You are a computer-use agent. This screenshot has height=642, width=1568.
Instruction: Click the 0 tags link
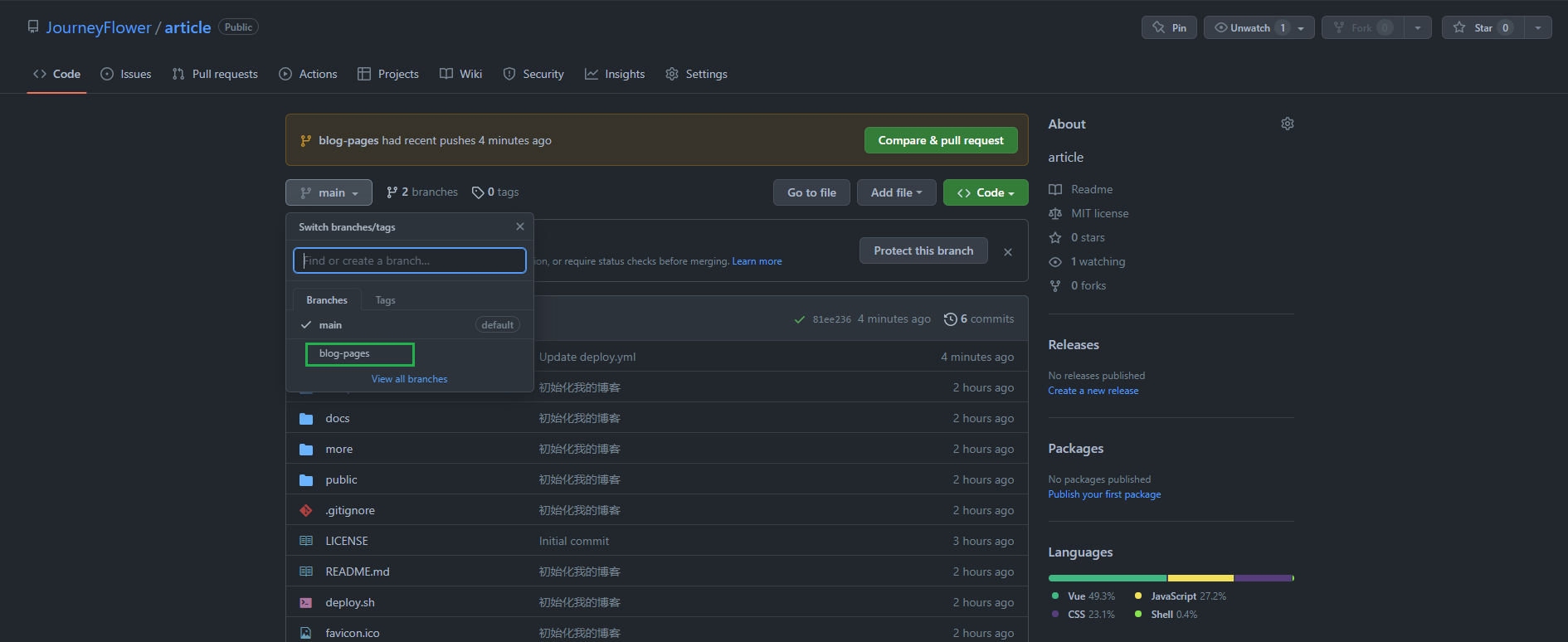[x=495, y=192]
